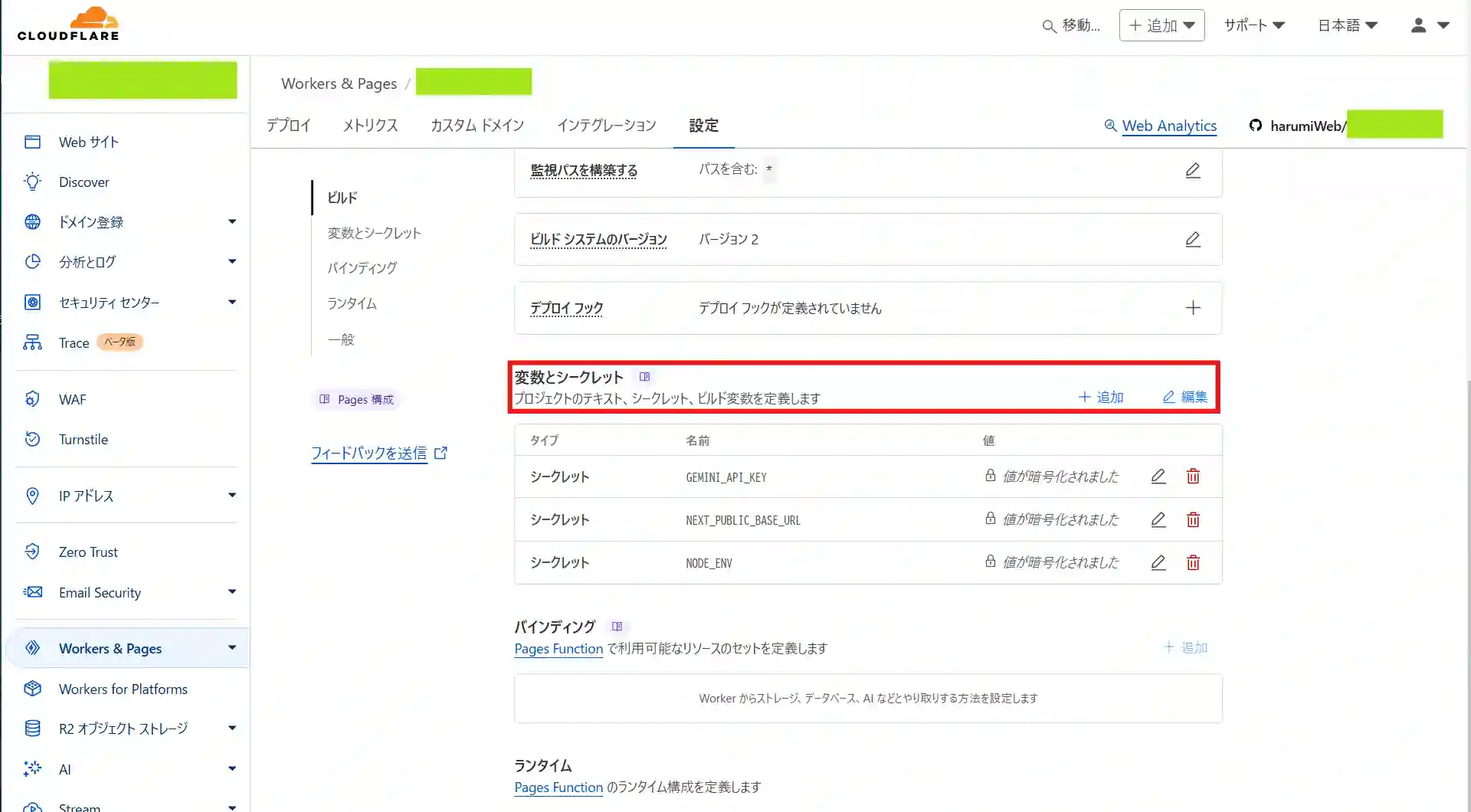Jump to ランタイム in settings nav
The height and width of the screenshot is (812, 1471).
(x=352, y=303)
